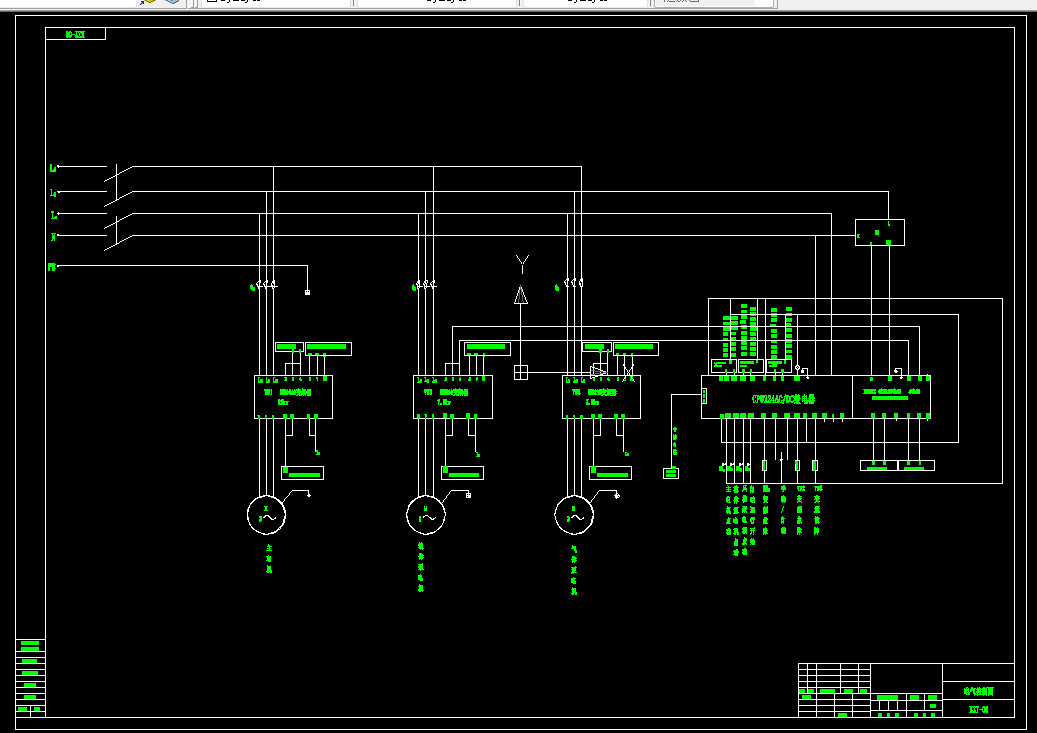This screenshot has height=733, width=1037.
Task: Select the main isolator switch blade on L1
Action: [119, 173]
